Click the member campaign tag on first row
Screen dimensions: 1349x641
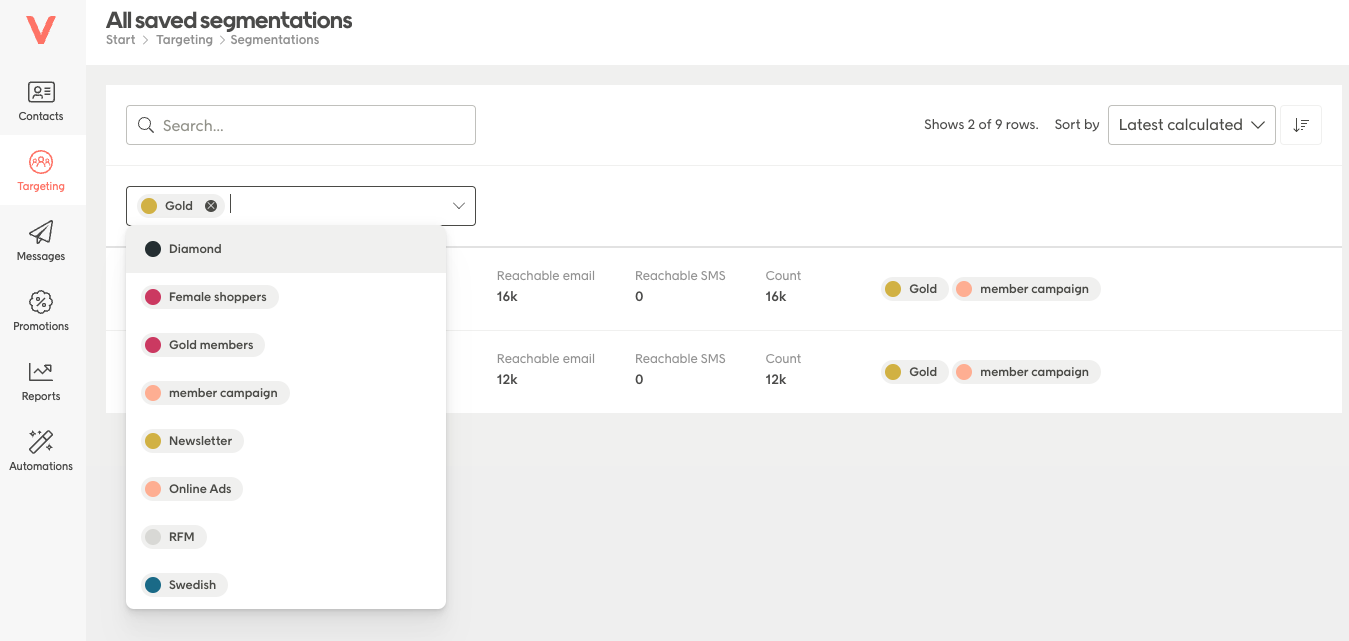1026,288
